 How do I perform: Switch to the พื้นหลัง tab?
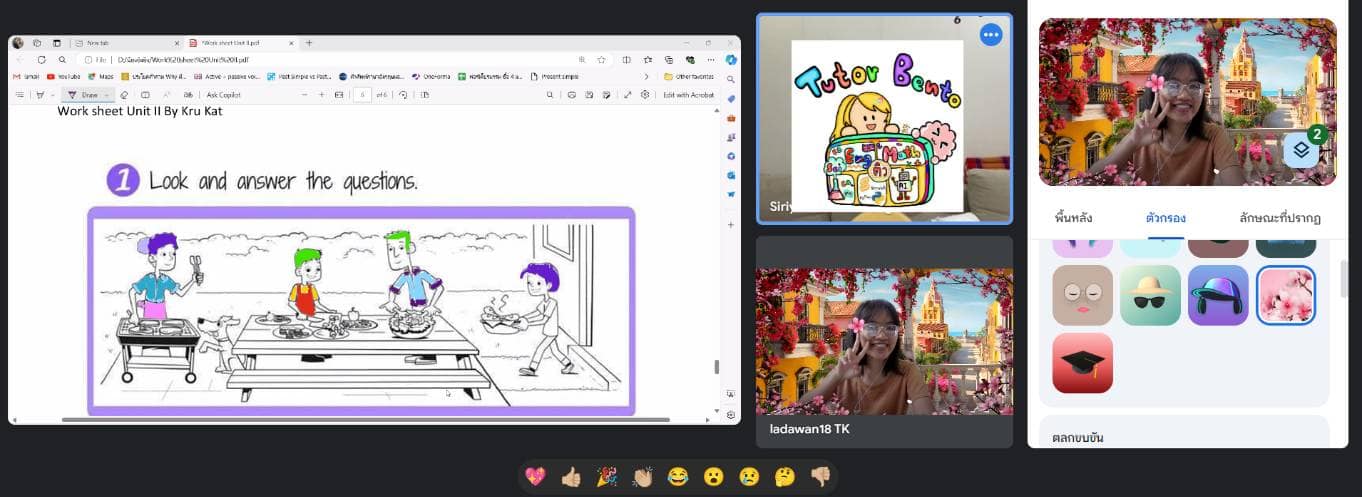click(x=1074, y=217)
